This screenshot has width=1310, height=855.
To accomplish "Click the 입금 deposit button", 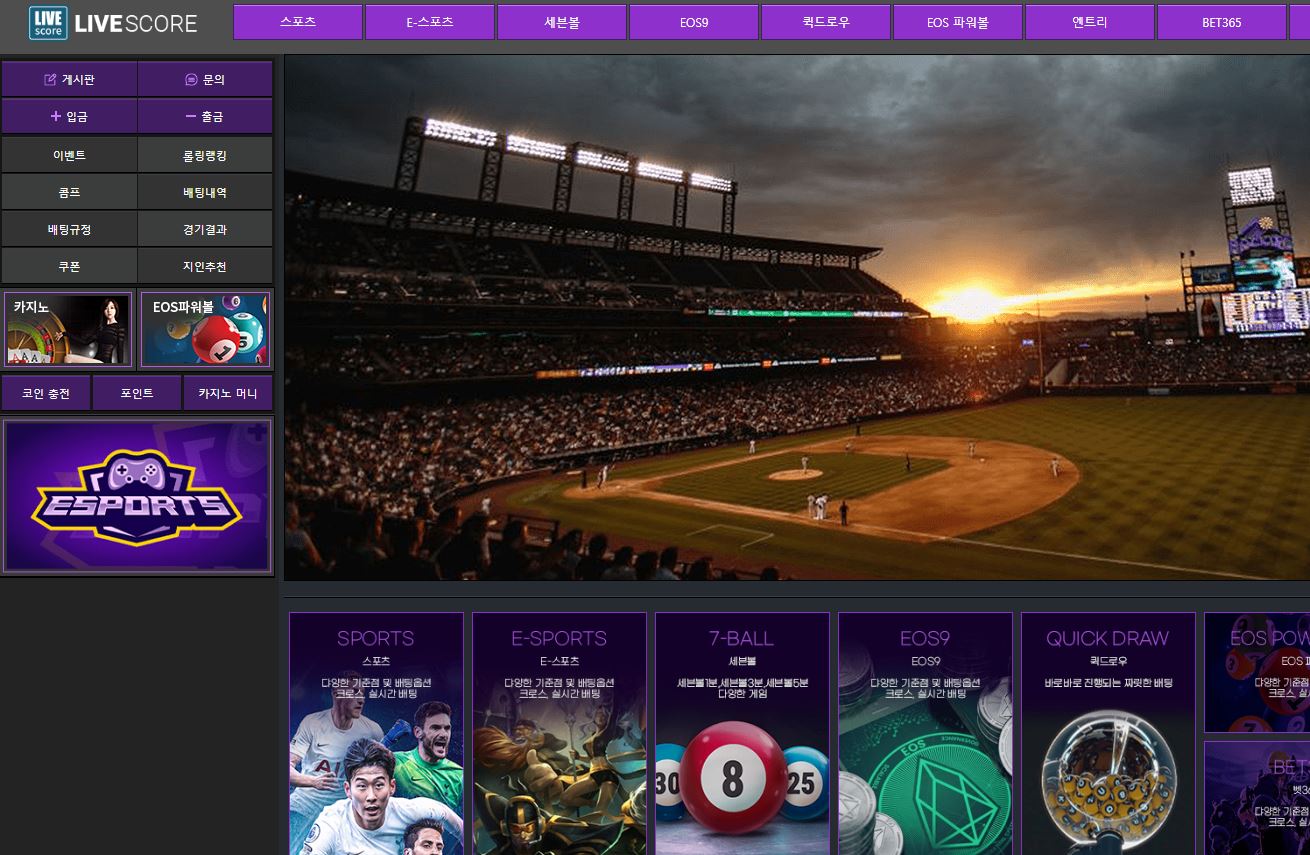I will pos(69,116).
